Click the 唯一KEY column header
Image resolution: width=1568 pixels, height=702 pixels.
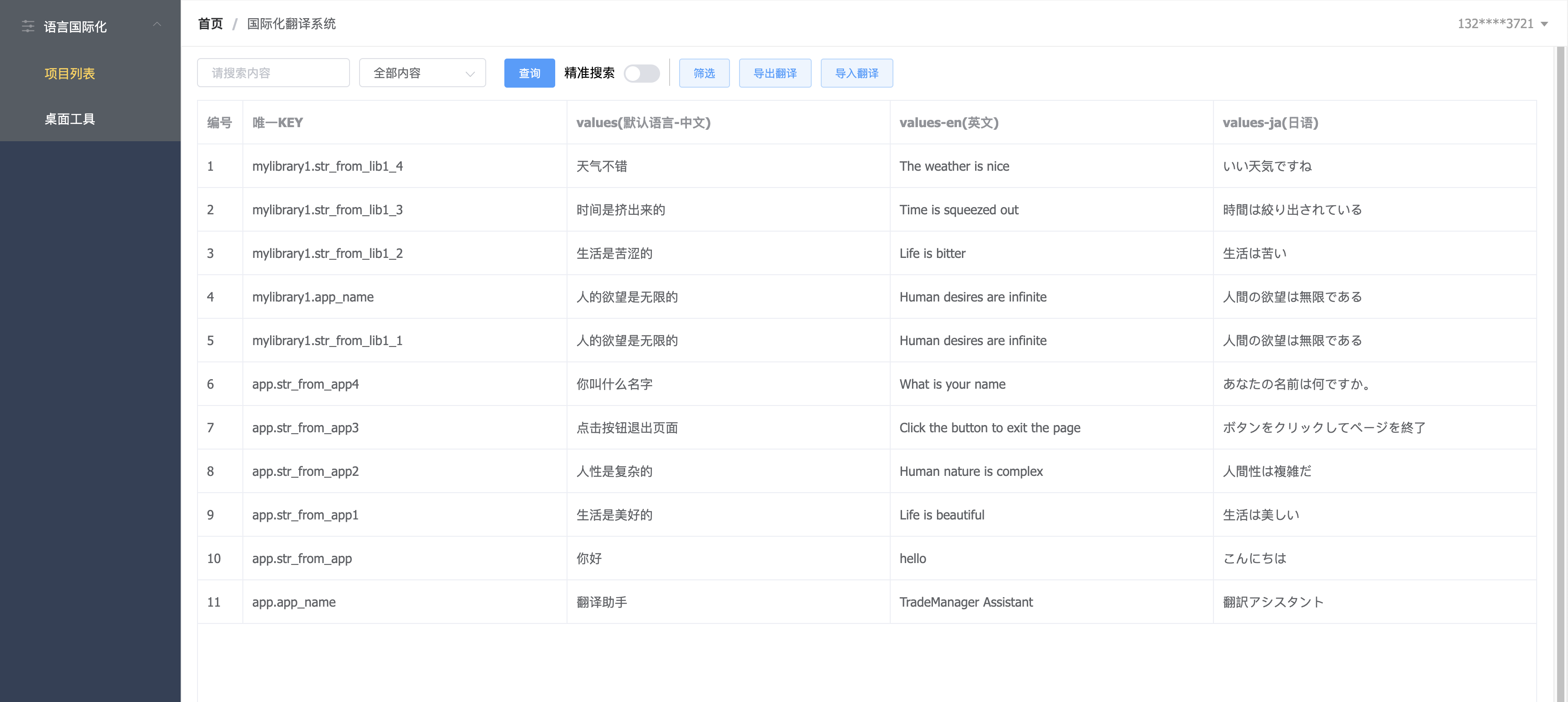pos(277,123)
